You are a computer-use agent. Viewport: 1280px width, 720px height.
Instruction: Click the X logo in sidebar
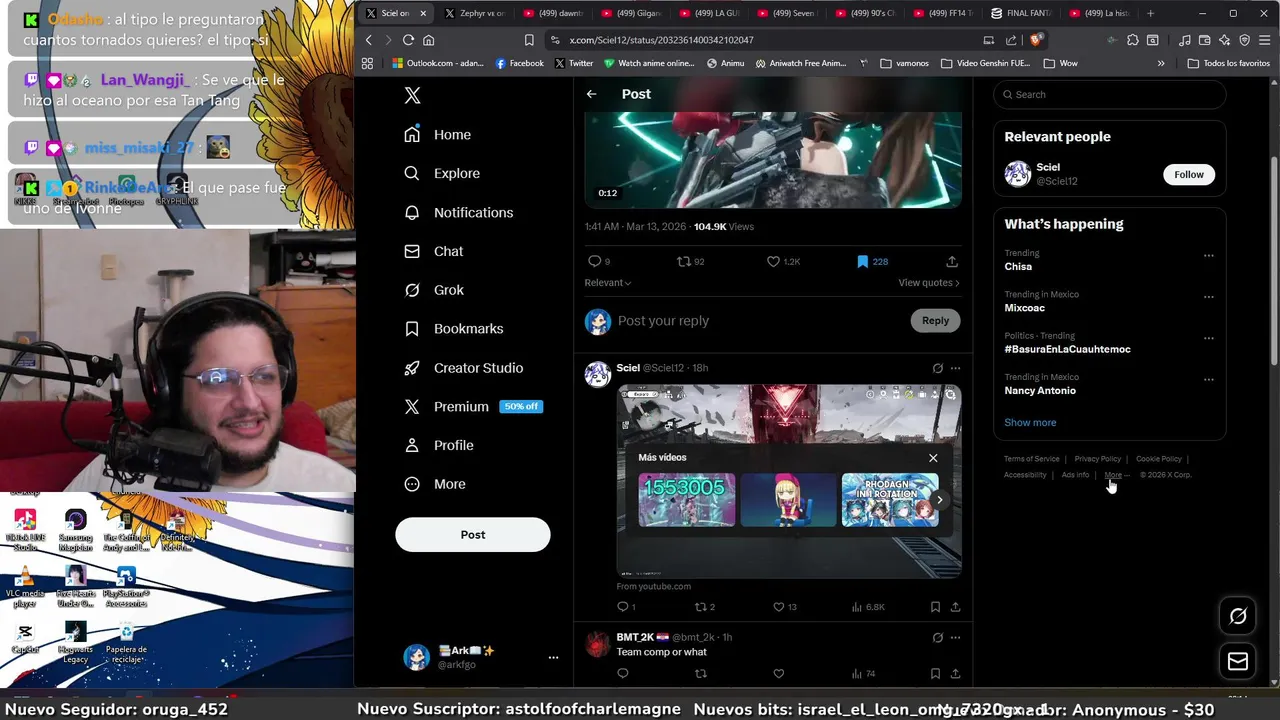click(412, 95)
